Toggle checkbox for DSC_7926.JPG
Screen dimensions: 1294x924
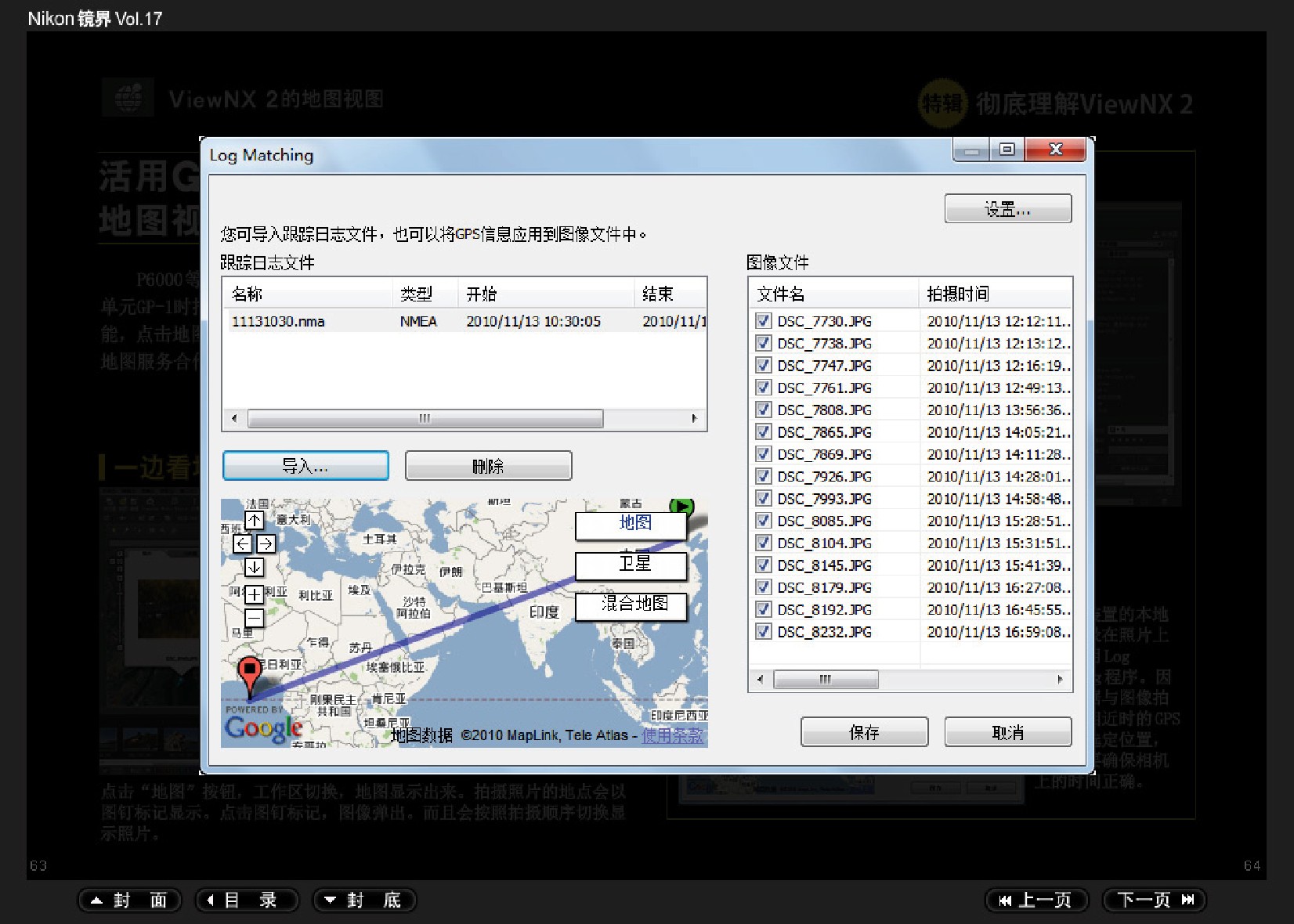[x=763, y=476]
